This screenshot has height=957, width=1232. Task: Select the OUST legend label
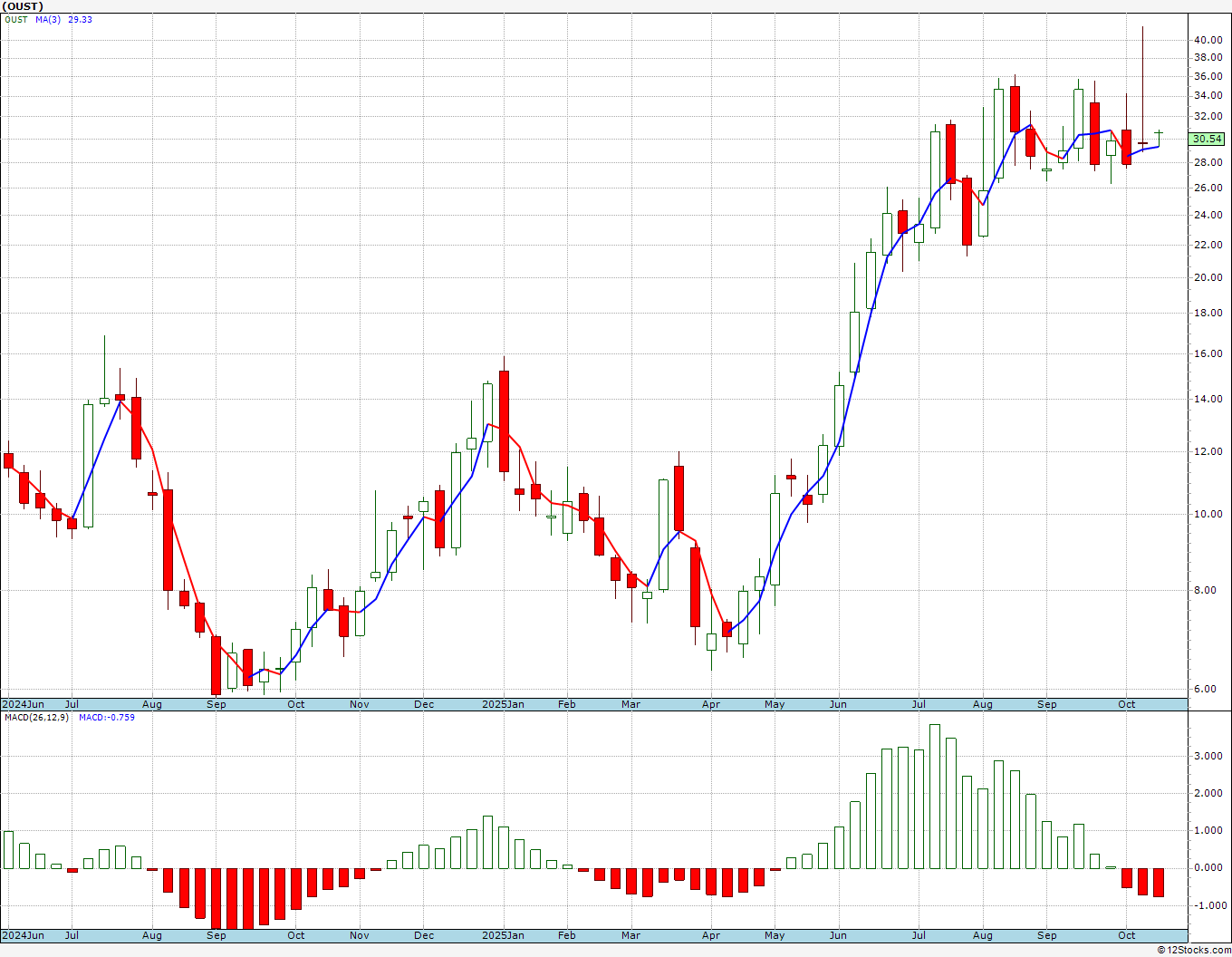click(x=16, y=19)
